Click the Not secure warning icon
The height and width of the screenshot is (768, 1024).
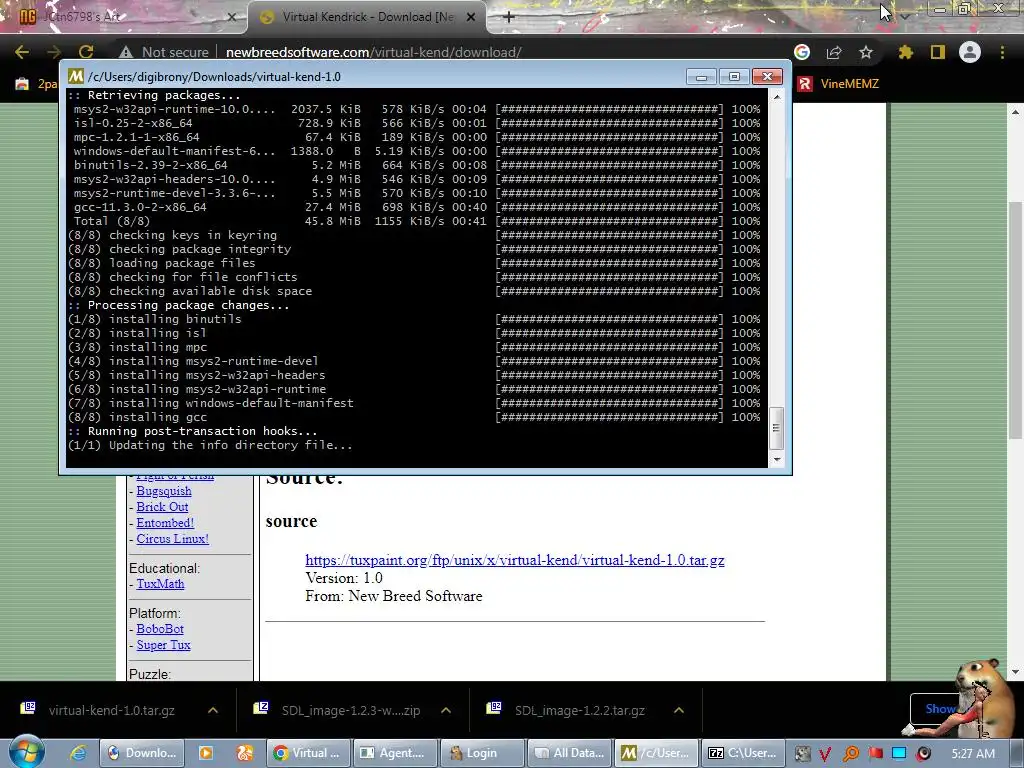pyautogui.click(x=126, y=52)
